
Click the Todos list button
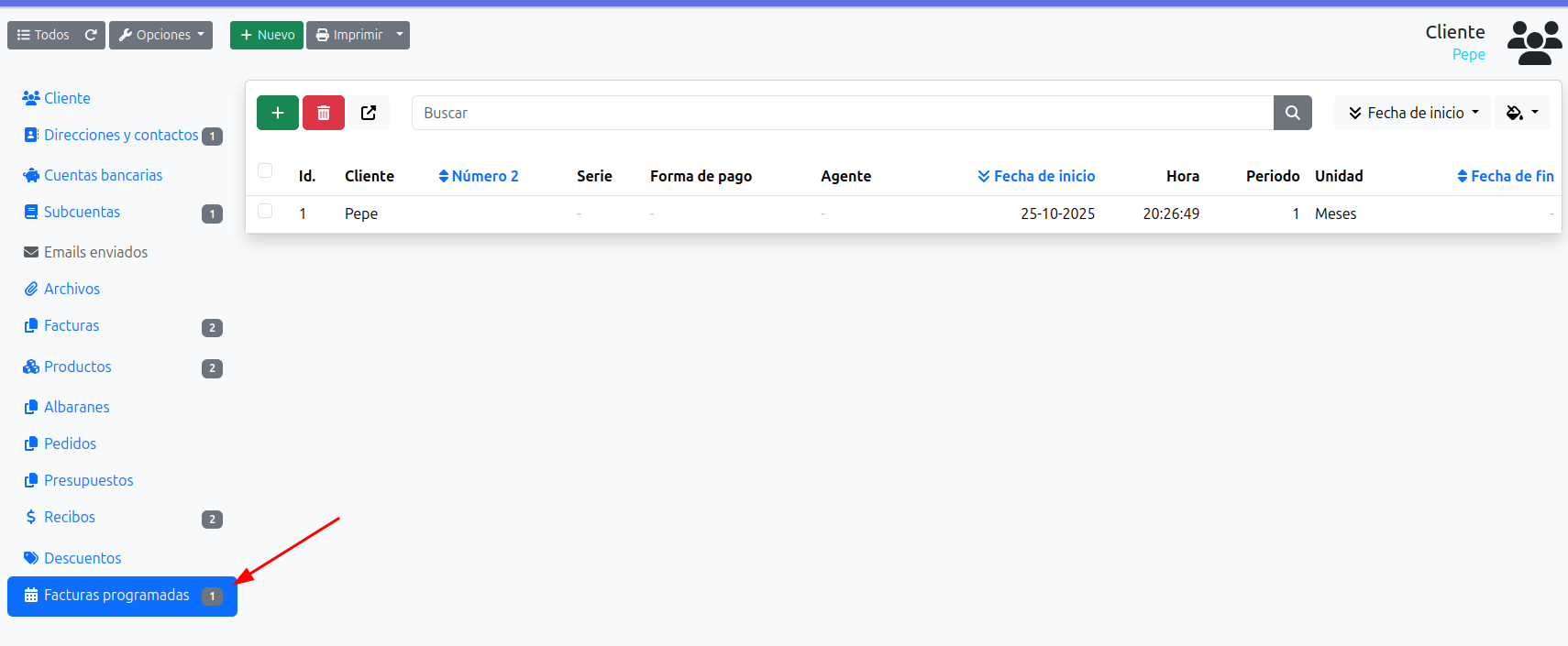43,35
